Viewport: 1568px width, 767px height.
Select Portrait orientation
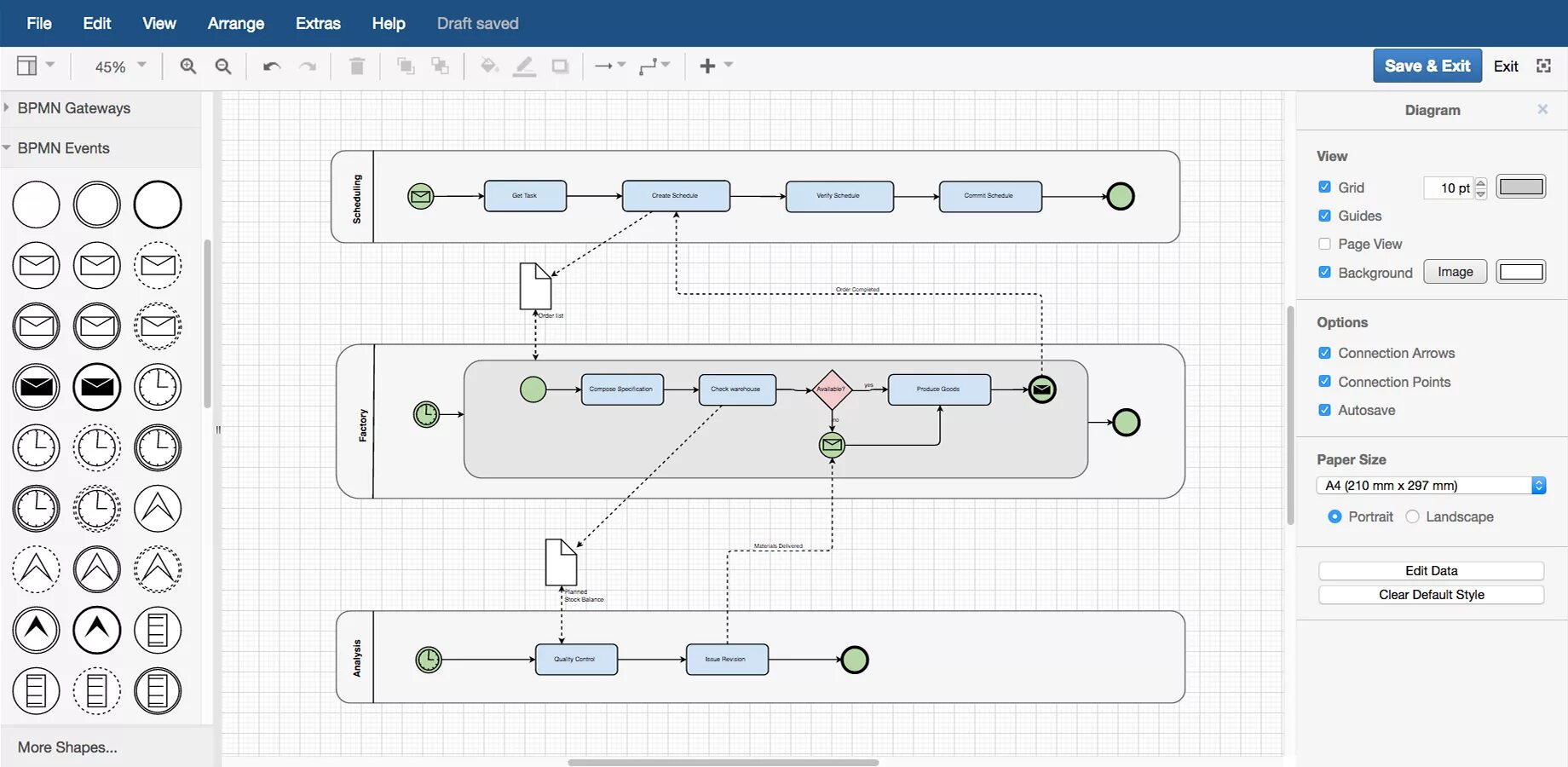coord(1335,516)
